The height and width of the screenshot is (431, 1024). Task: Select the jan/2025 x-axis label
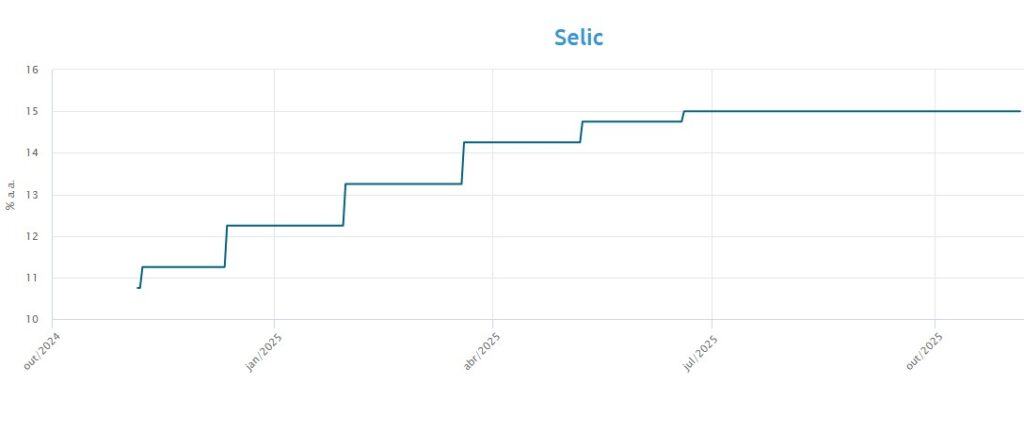(266, 350)
